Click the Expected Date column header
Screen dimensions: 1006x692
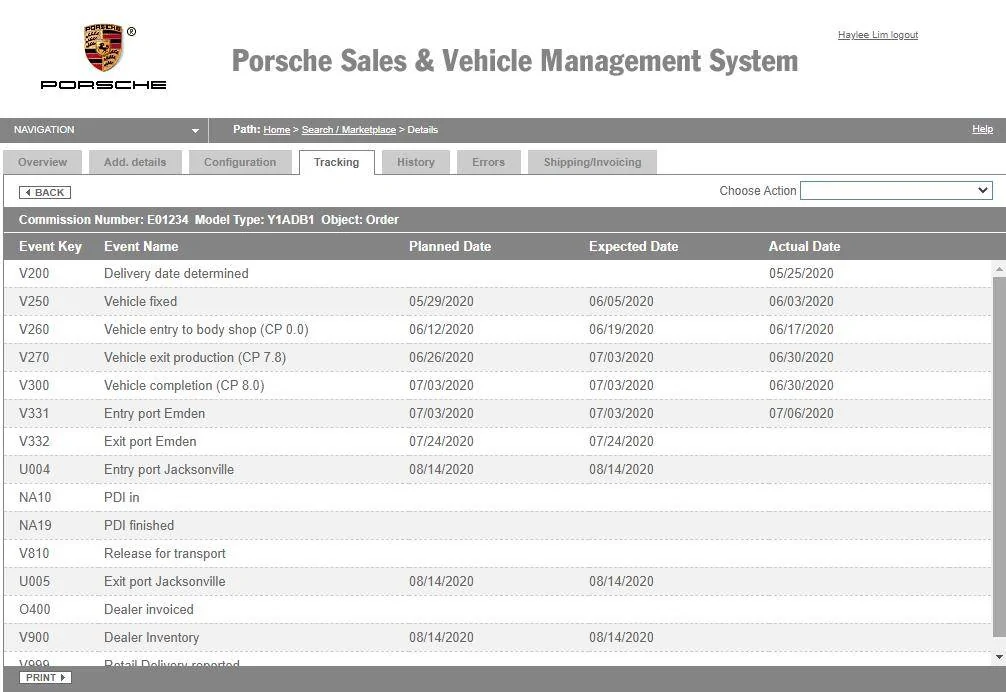coord(633,246)
